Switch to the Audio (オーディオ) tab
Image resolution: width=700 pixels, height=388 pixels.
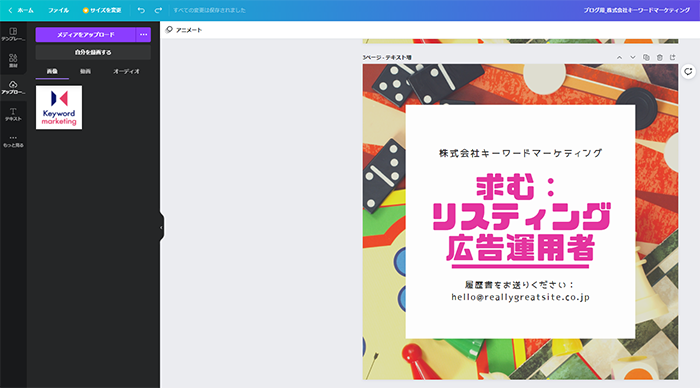[x=126, y=71]
